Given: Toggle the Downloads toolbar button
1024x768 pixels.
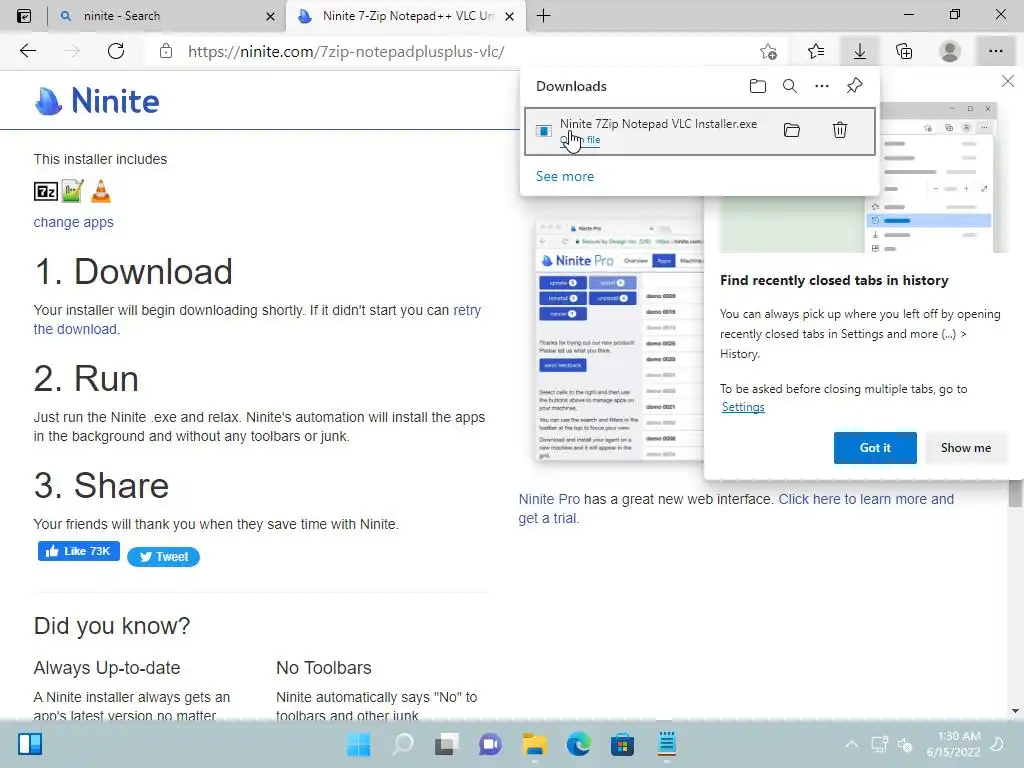Looking at the screenshot, I should click(x=860, y=51).
